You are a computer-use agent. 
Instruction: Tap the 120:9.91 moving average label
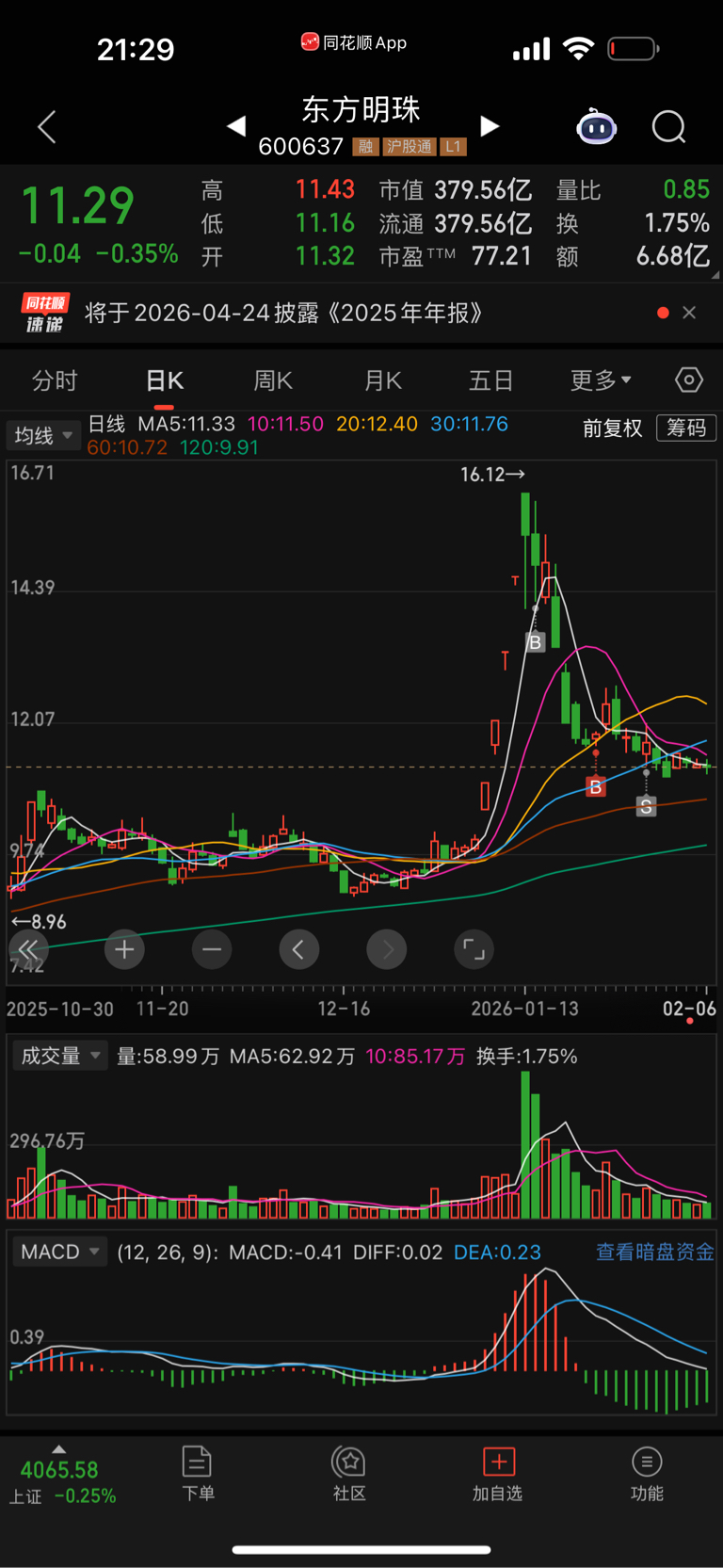click(x=219, y=447)
